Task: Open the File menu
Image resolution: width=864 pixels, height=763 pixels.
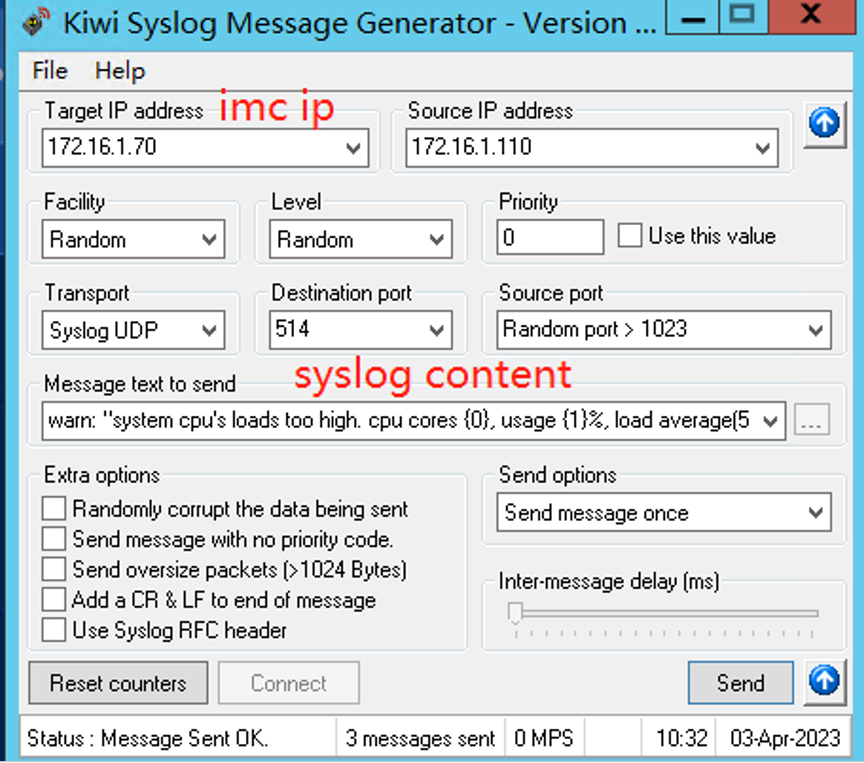Action: [x=50, y=71]
